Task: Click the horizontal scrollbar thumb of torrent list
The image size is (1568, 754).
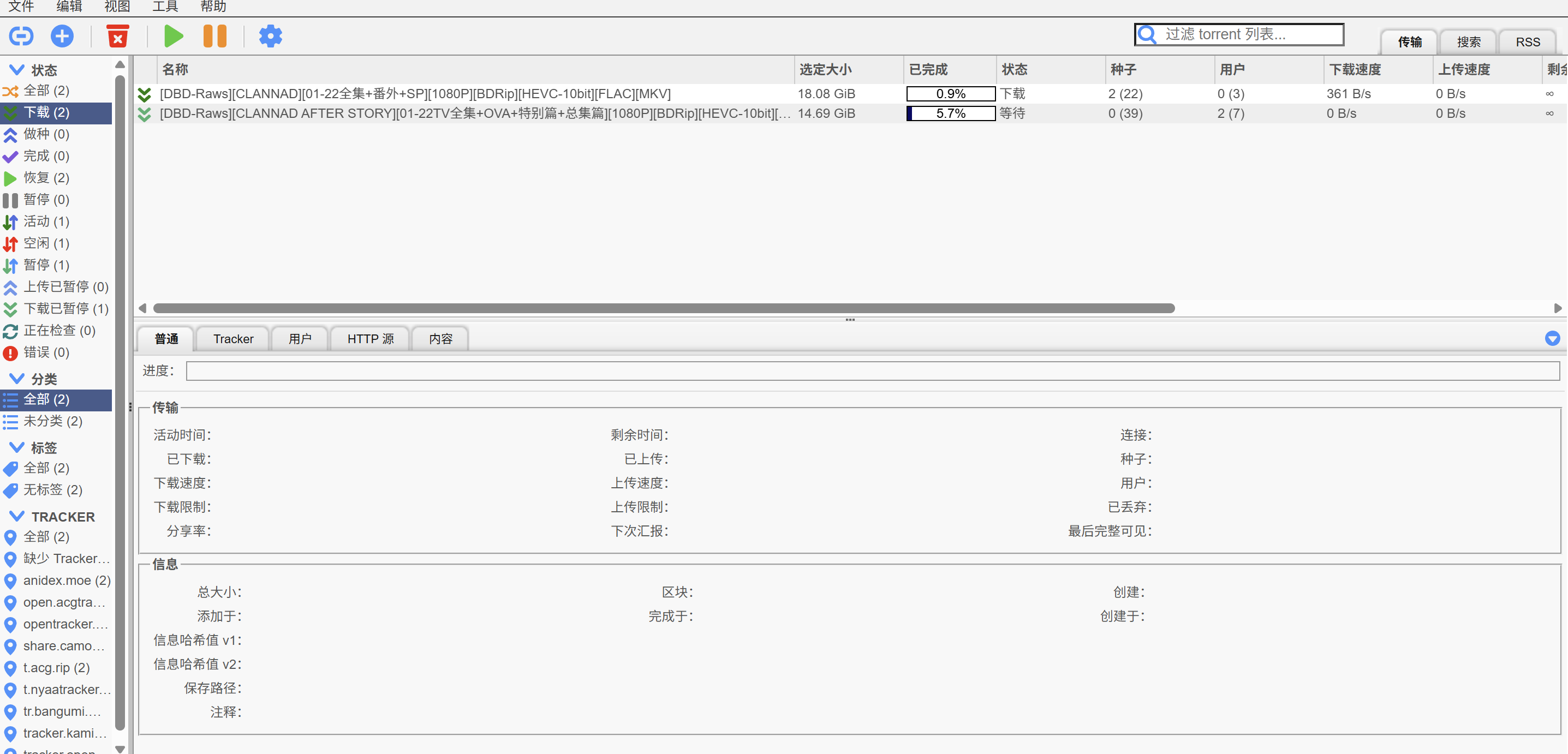Action: [664, 309]
